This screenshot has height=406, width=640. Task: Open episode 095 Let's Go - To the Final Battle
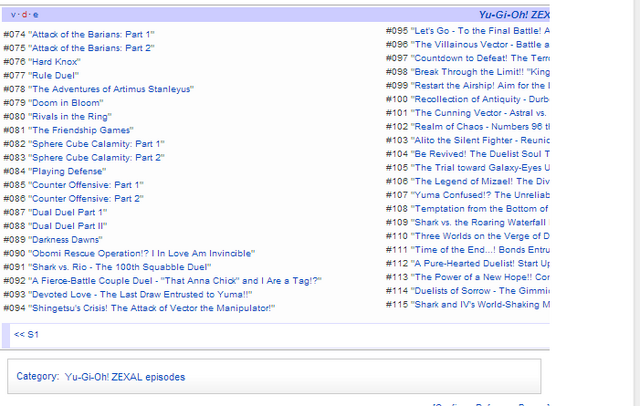[x=480, y=31]
